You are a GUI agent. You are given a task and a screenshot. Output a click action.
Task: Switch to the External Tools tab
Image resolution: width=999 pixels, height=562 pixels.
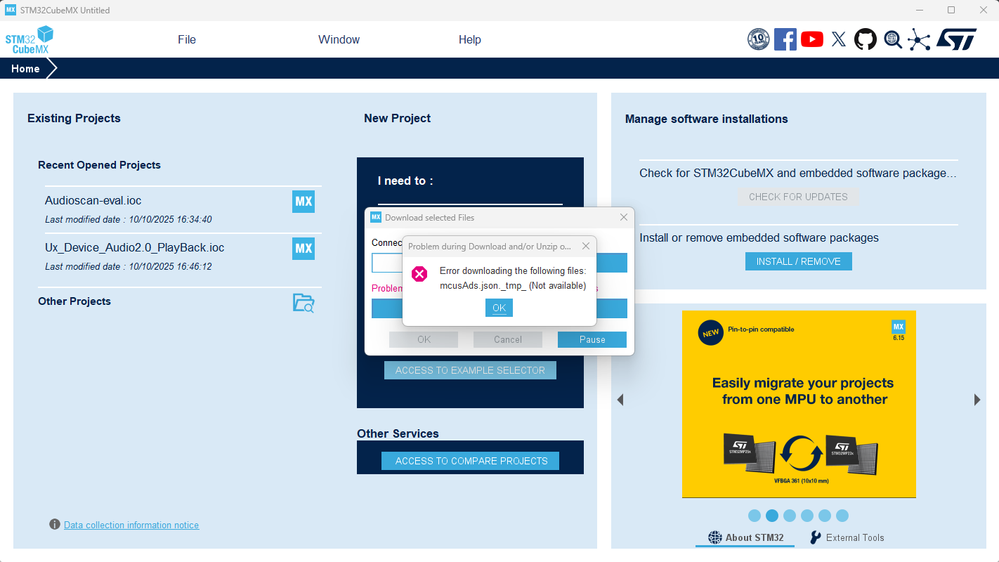pos(847,537)
